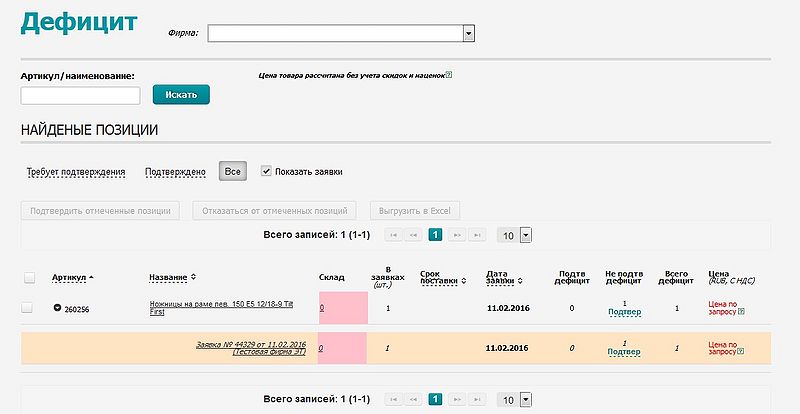Collapse row 260256 with the minus icon
800x414 pixels.
pyautogui.click(x=57, y=308)
